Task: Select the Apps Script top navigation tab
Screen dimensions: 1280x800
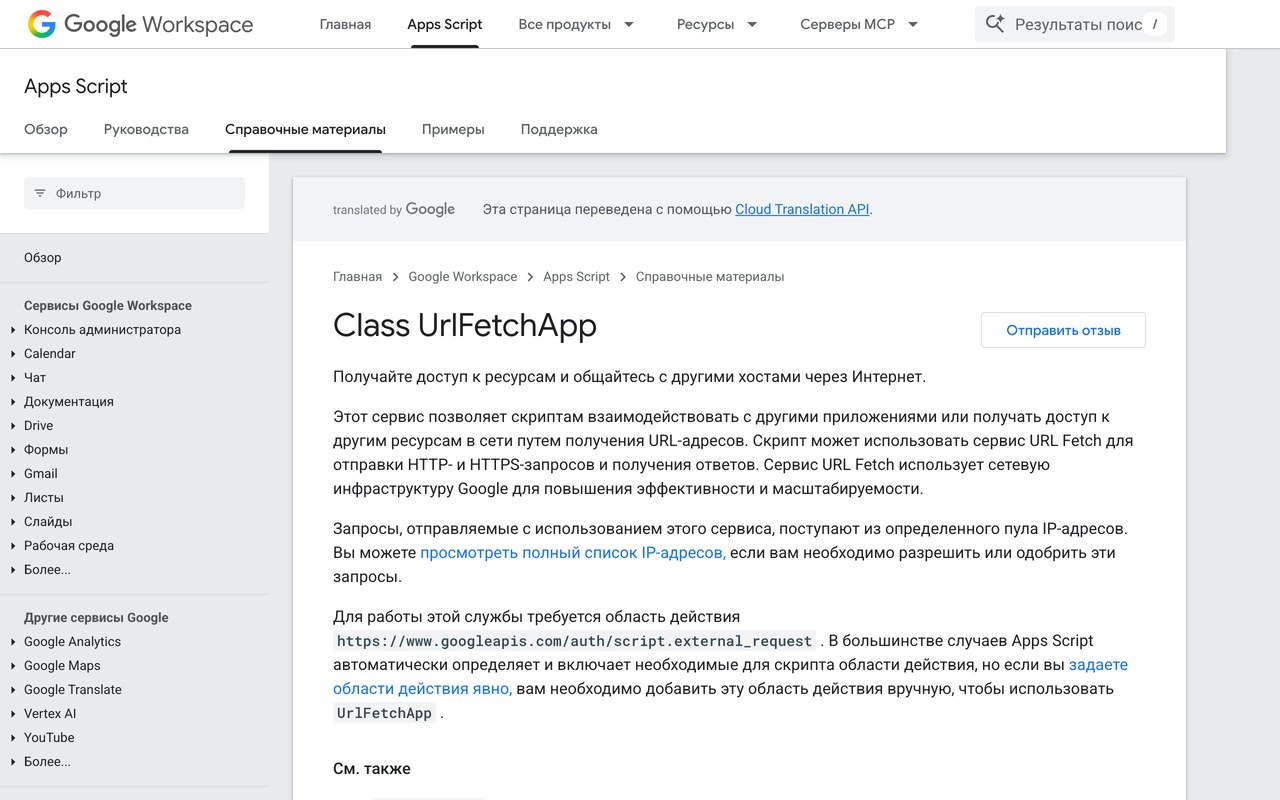Action: pos(445,24)
